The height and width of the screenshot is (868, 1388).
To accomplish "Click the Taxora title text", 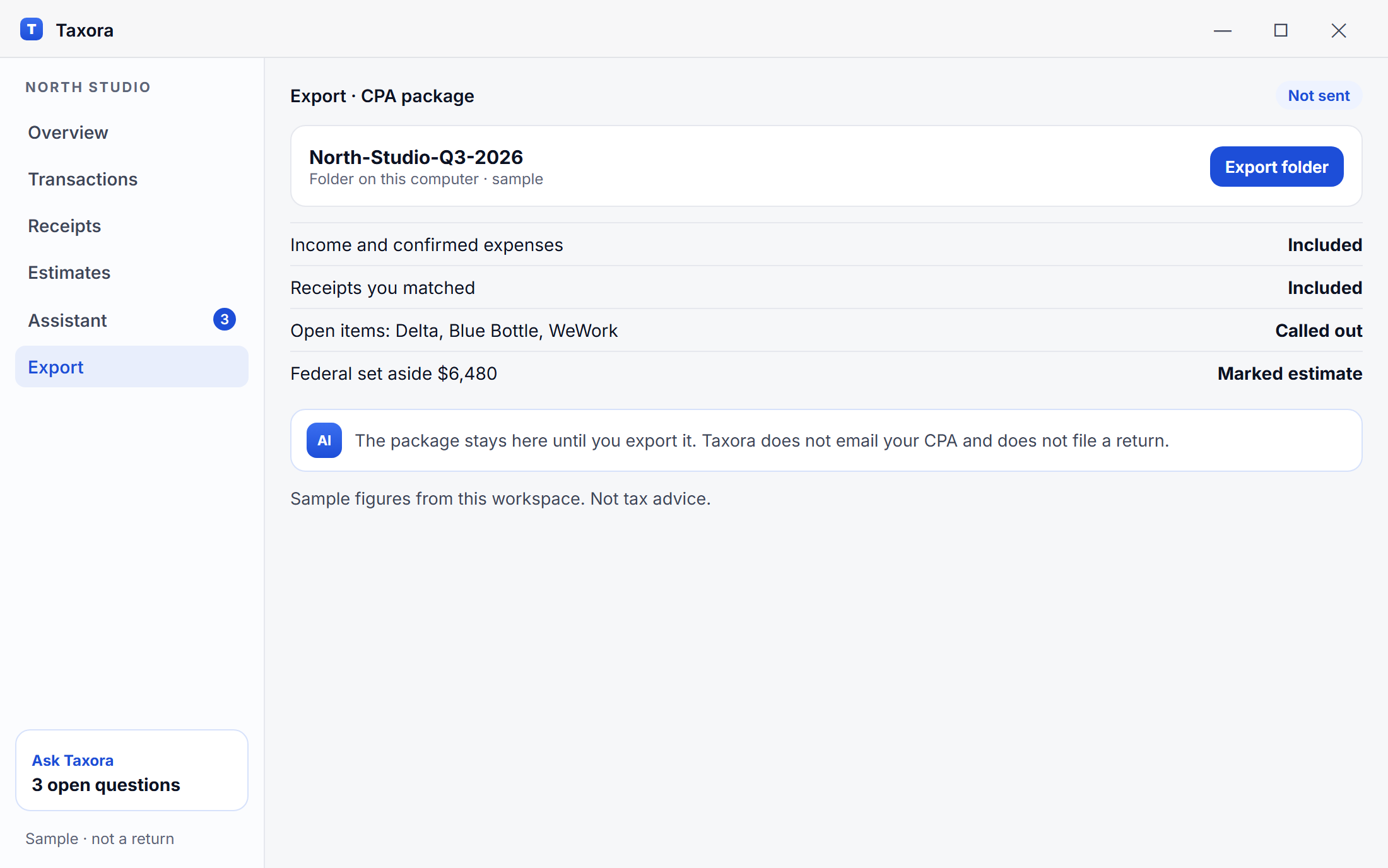I will (x=85, y=30).
